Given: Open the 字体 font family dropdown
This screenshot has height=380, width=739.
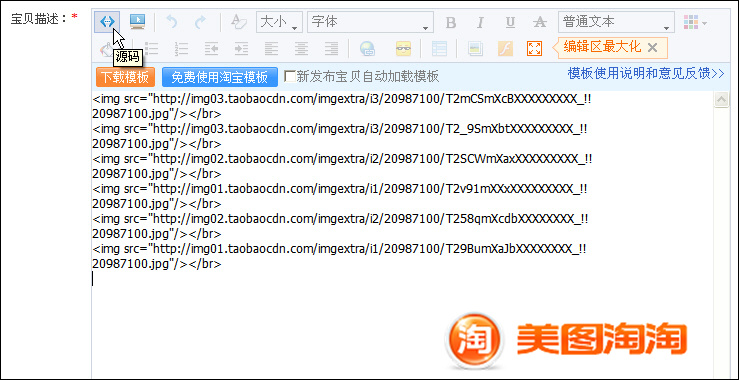Looking at the screenshot, I should pos(370,22).
